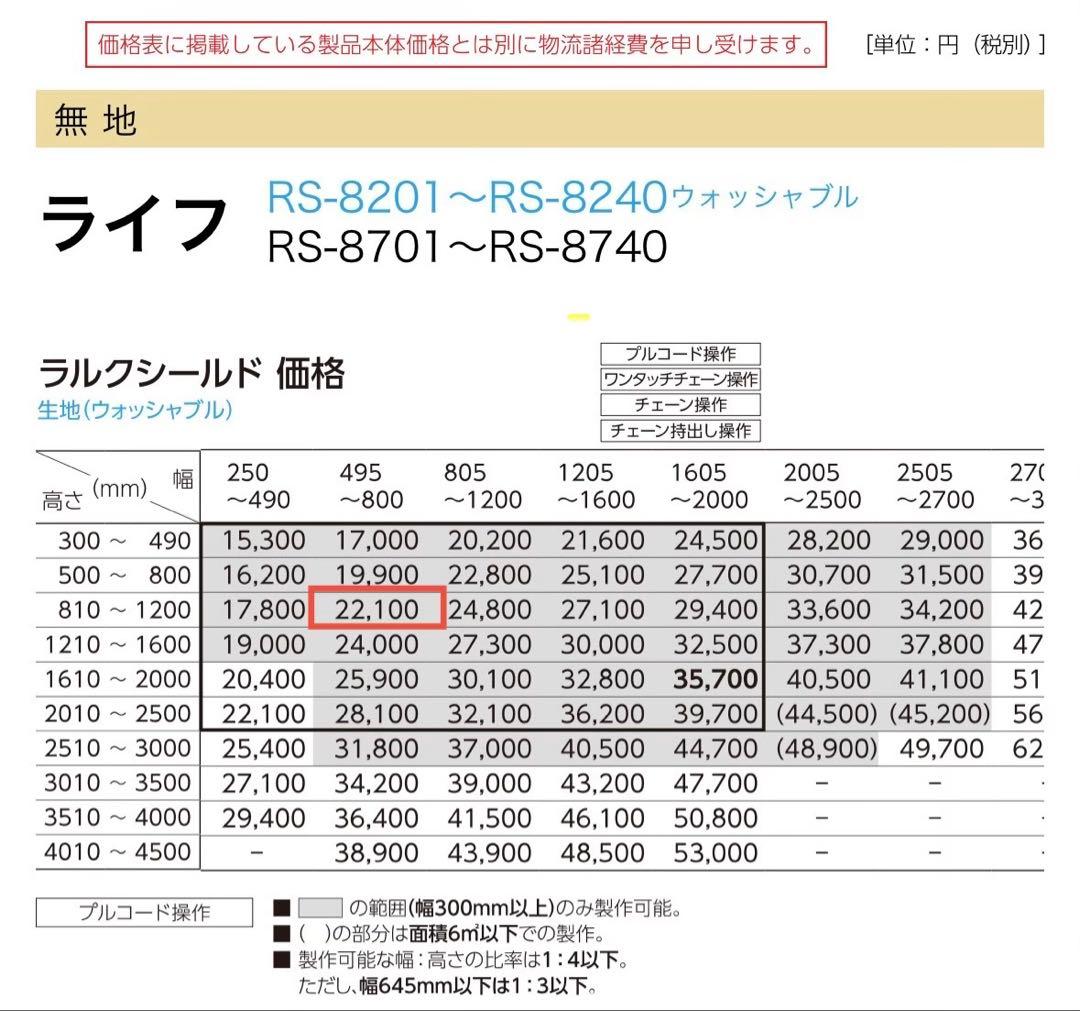Click the 3010~3500 height row label

[x=118, y=783]
